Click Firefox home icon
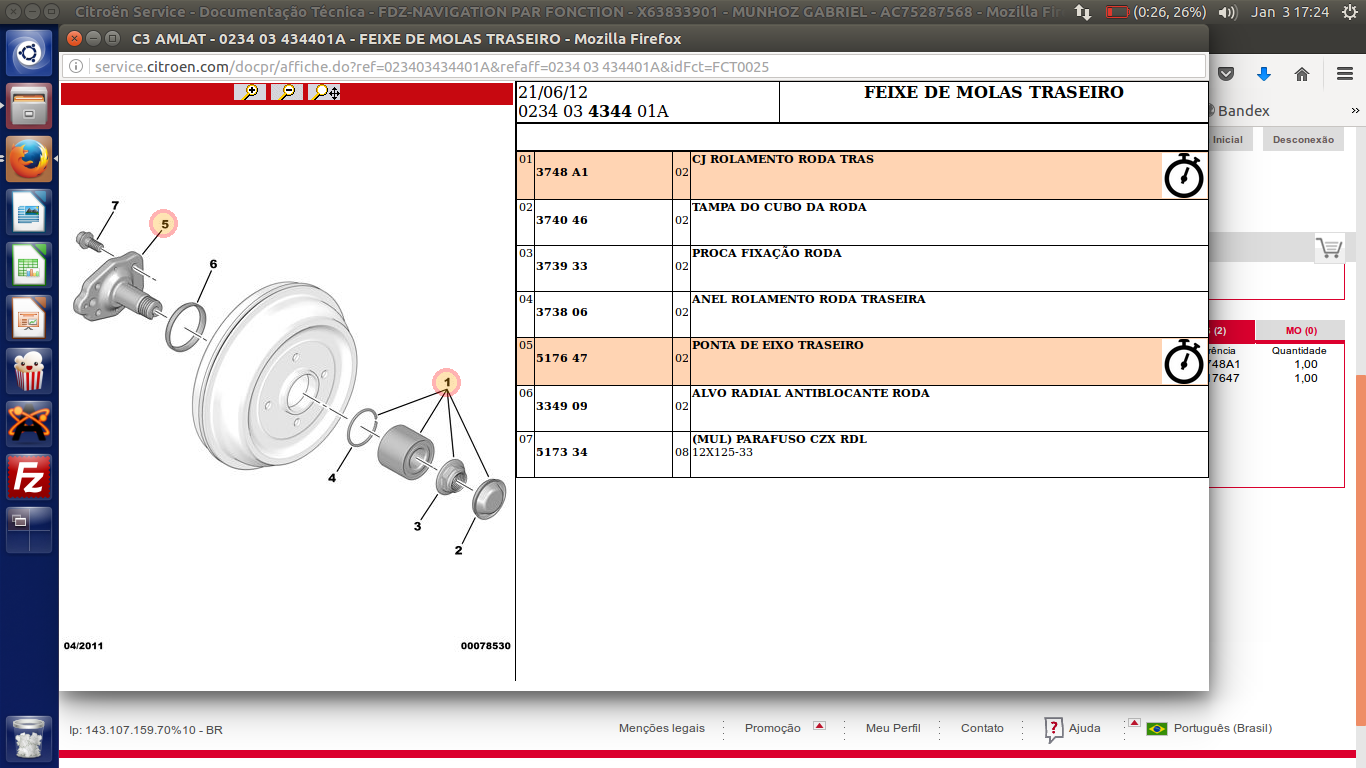The image size is (1366, 768). 1302,74
